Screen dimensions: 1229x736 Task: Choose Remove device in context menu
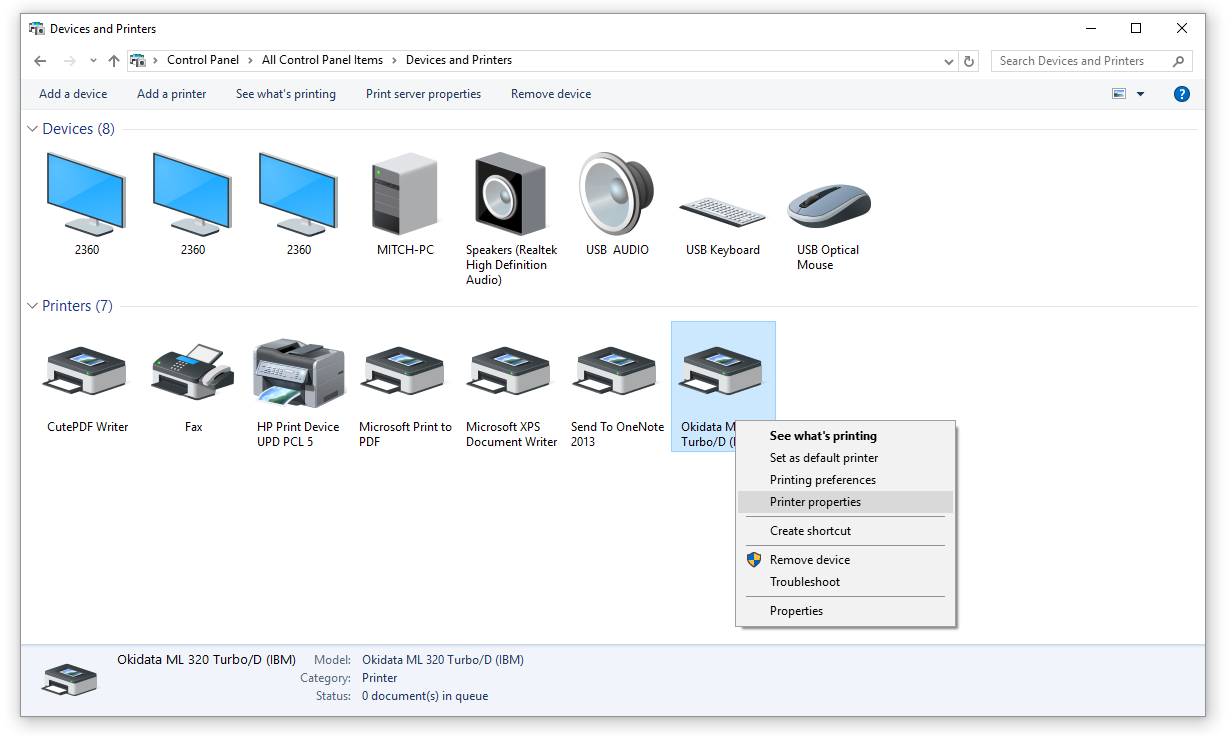click(845, 560)
